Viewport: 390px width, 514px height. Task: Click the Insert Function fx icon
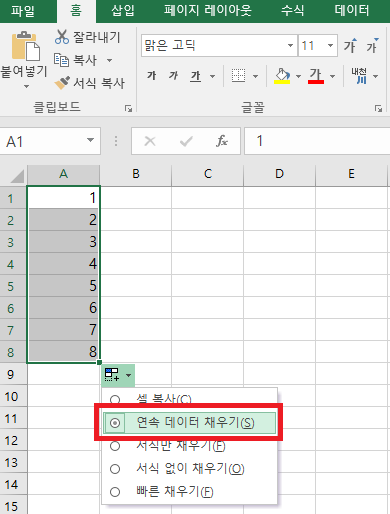(x=222, y=141)
